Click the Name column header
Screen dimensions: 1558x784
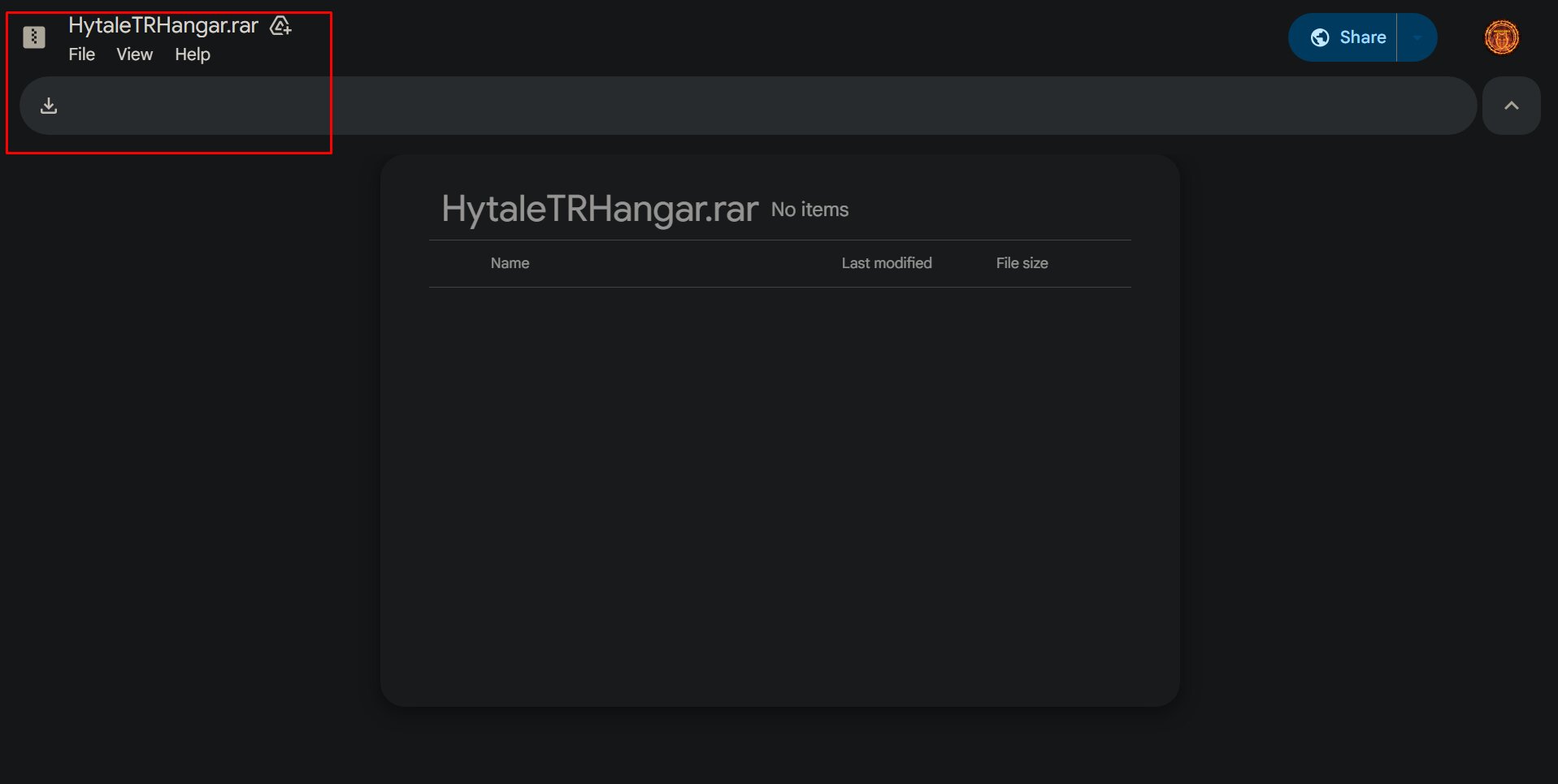[x=510, y=262]
